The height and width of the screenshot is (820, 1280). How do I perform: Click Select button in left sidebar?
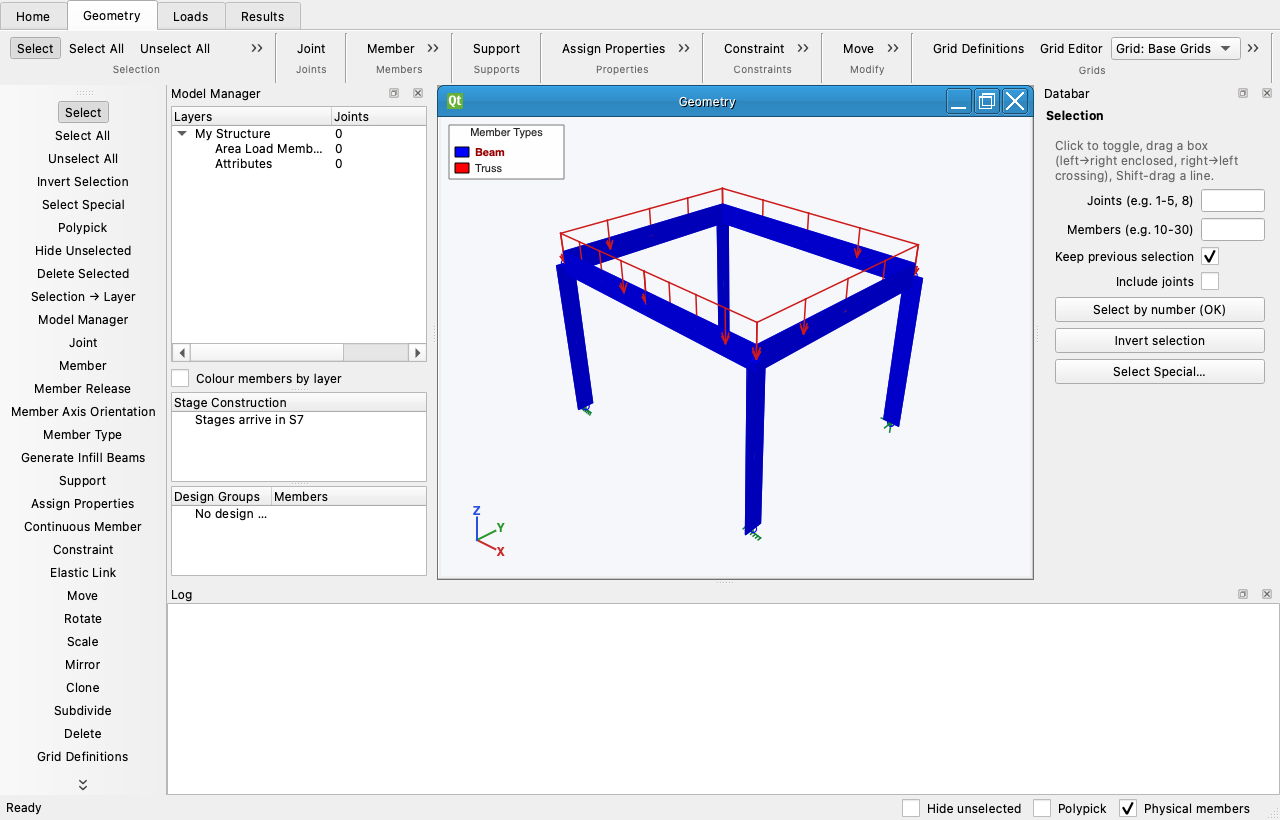pos(83,112)
